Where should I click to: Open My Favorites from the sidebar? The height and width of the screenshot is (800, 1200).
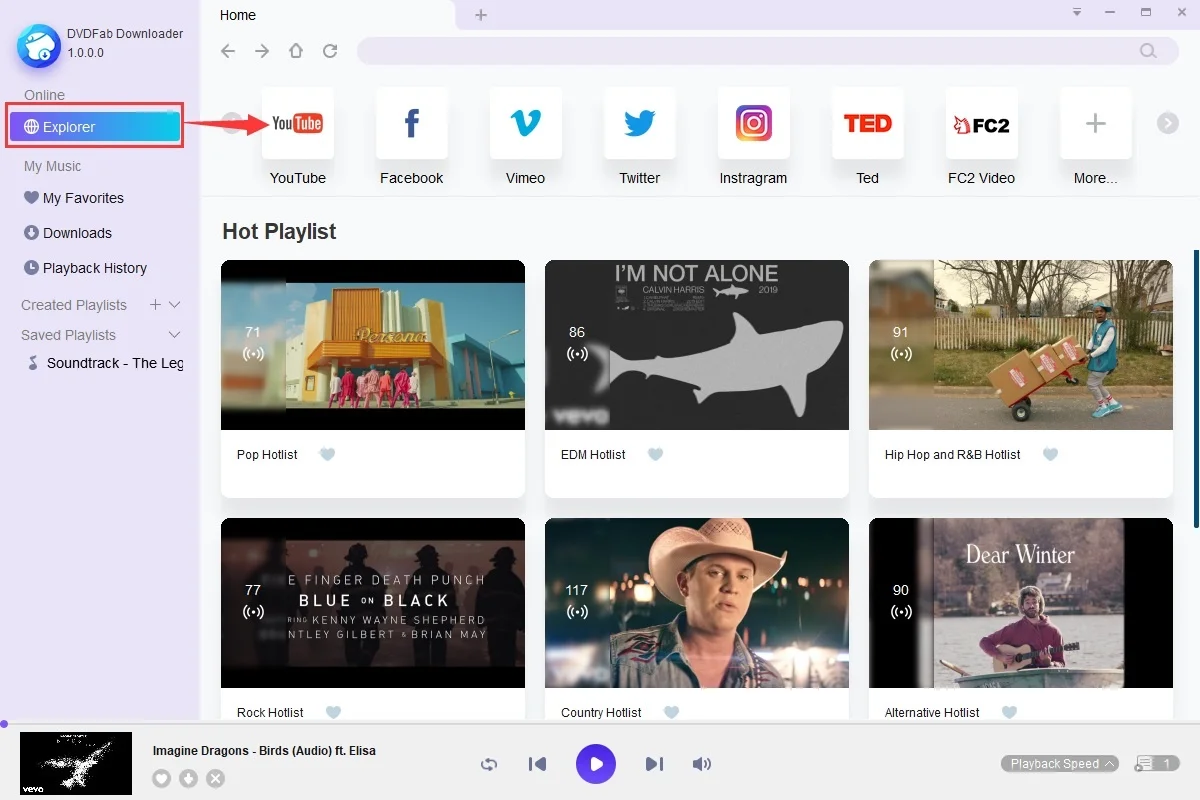click(x=83, y=197)
